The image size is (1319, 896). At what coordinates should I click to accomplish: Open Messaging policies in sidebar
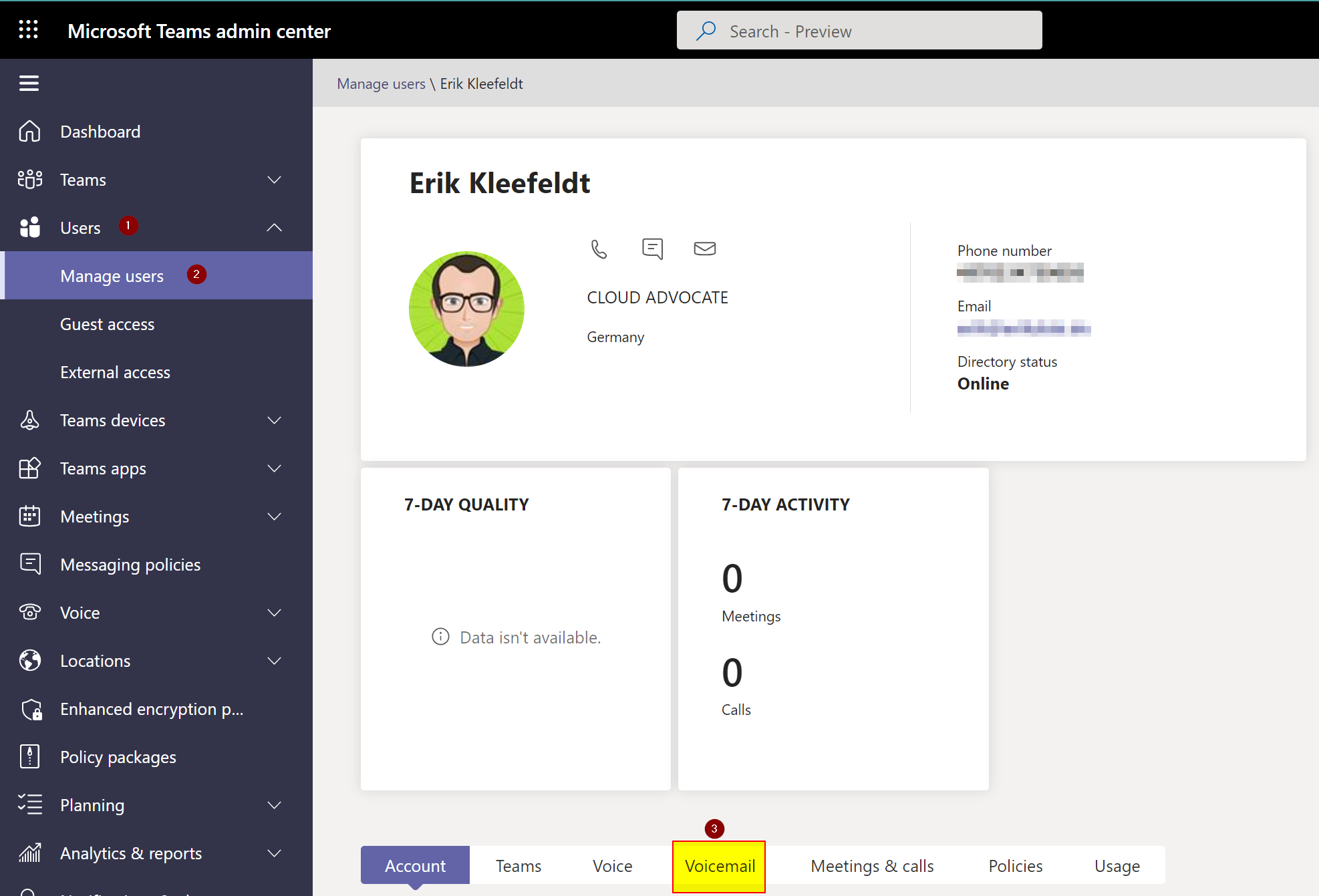tap(130, 565)
